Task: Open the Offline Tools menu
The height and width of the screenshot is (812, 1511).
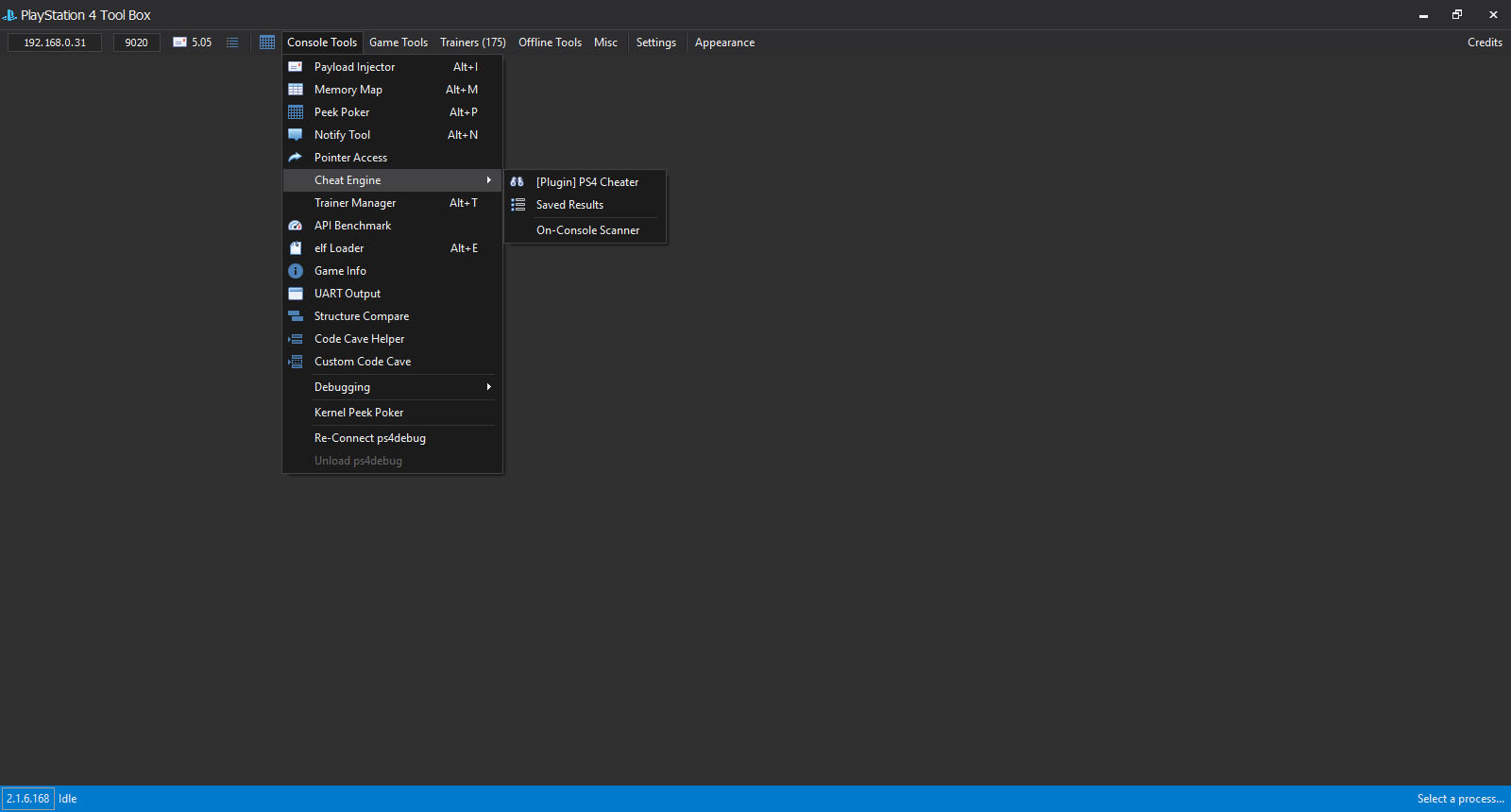Action: pos(550,42)
